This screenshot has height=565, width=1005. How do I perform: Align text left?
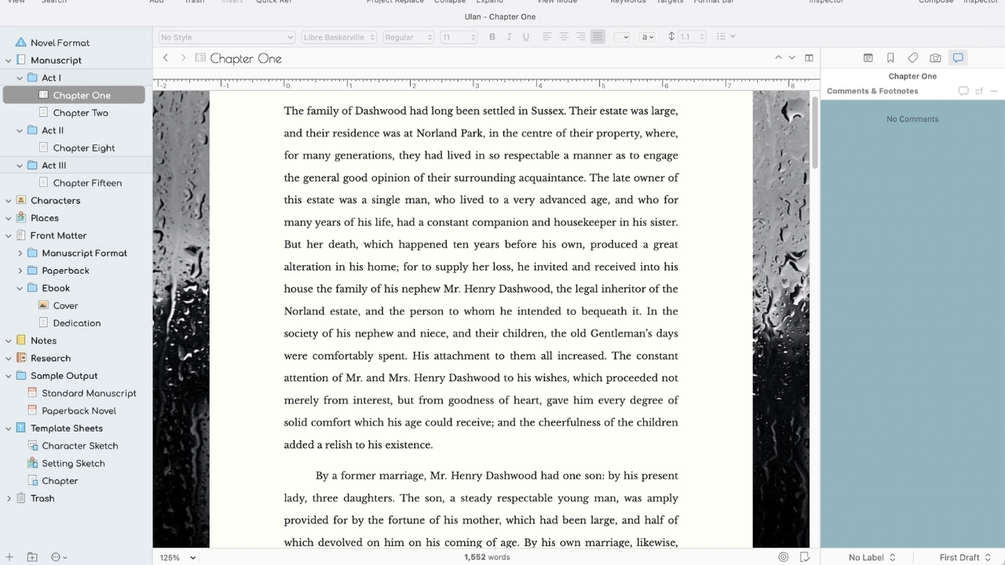547,37
